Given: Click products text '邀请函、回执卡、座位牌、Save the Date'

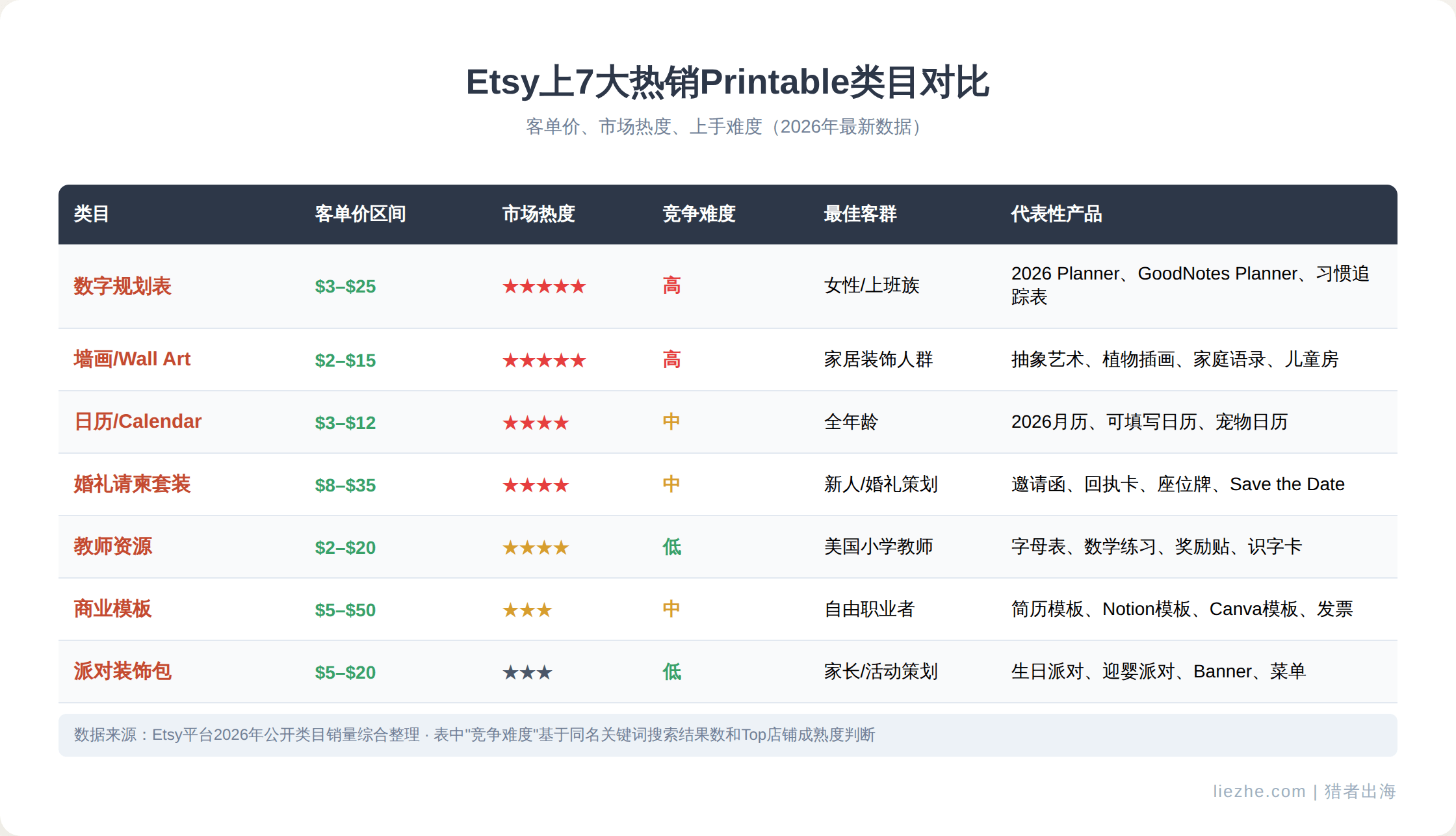Looking at the screenshot, I should click(1178, 484).
